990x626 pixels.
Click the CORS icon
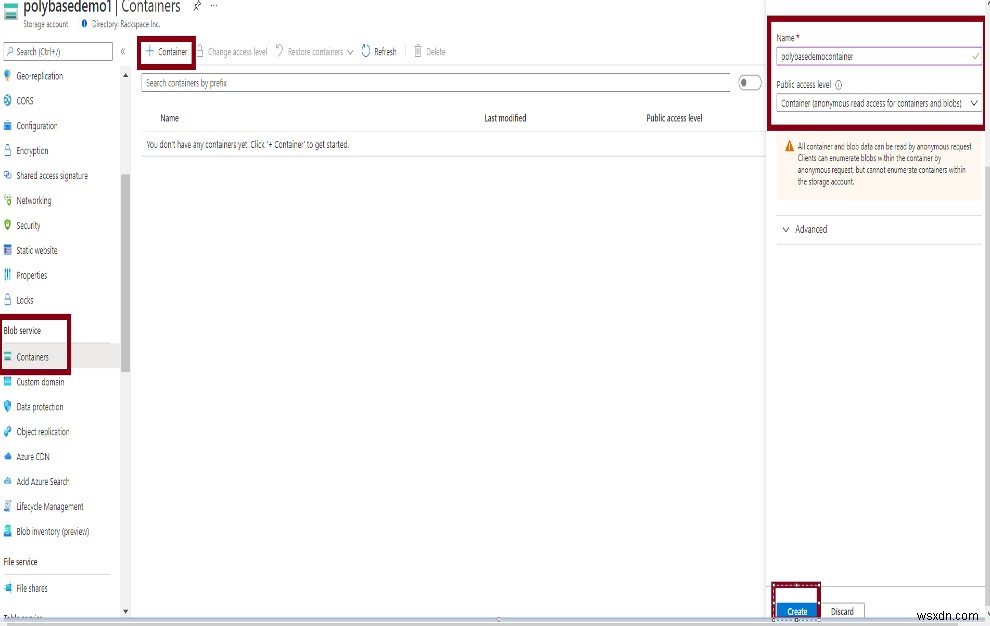tap(8, 100)
